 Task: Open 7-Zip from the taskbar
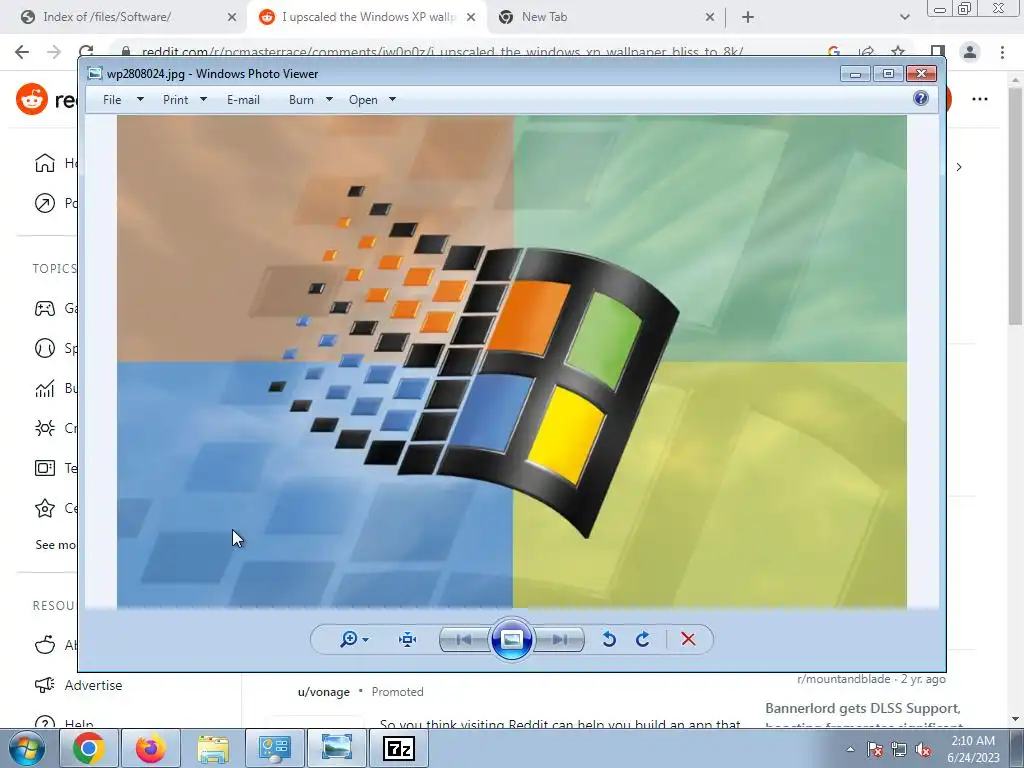click(x=398, y=748)
